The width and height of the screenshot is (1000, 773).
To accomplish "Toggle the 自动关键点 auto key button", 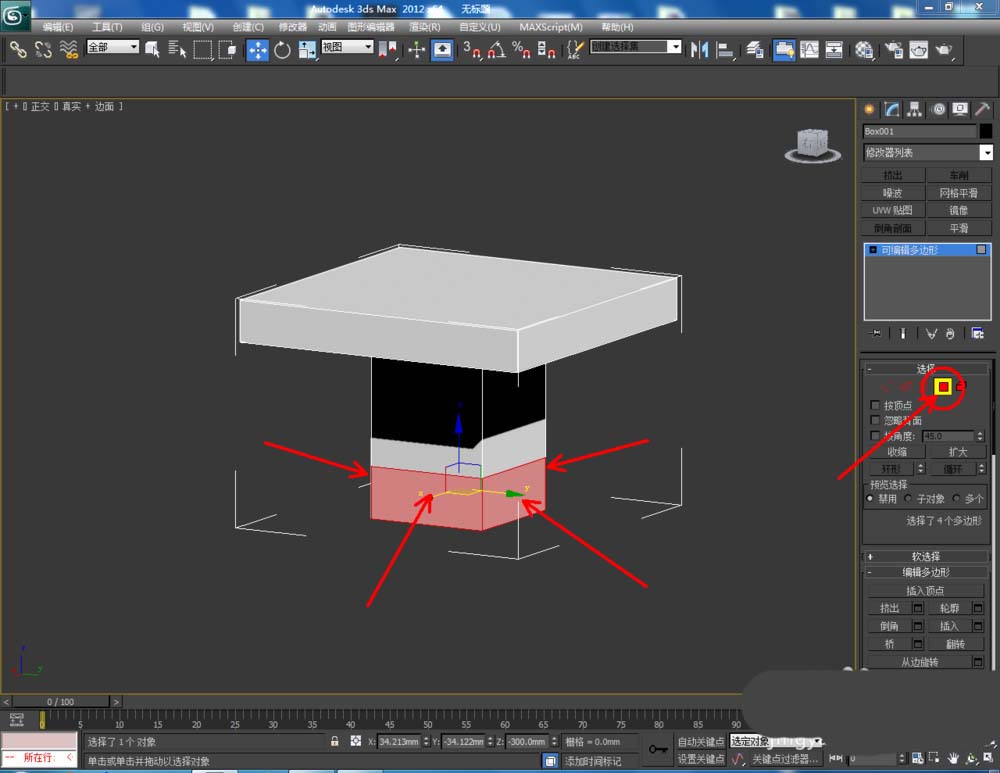I will pos(701,741).
